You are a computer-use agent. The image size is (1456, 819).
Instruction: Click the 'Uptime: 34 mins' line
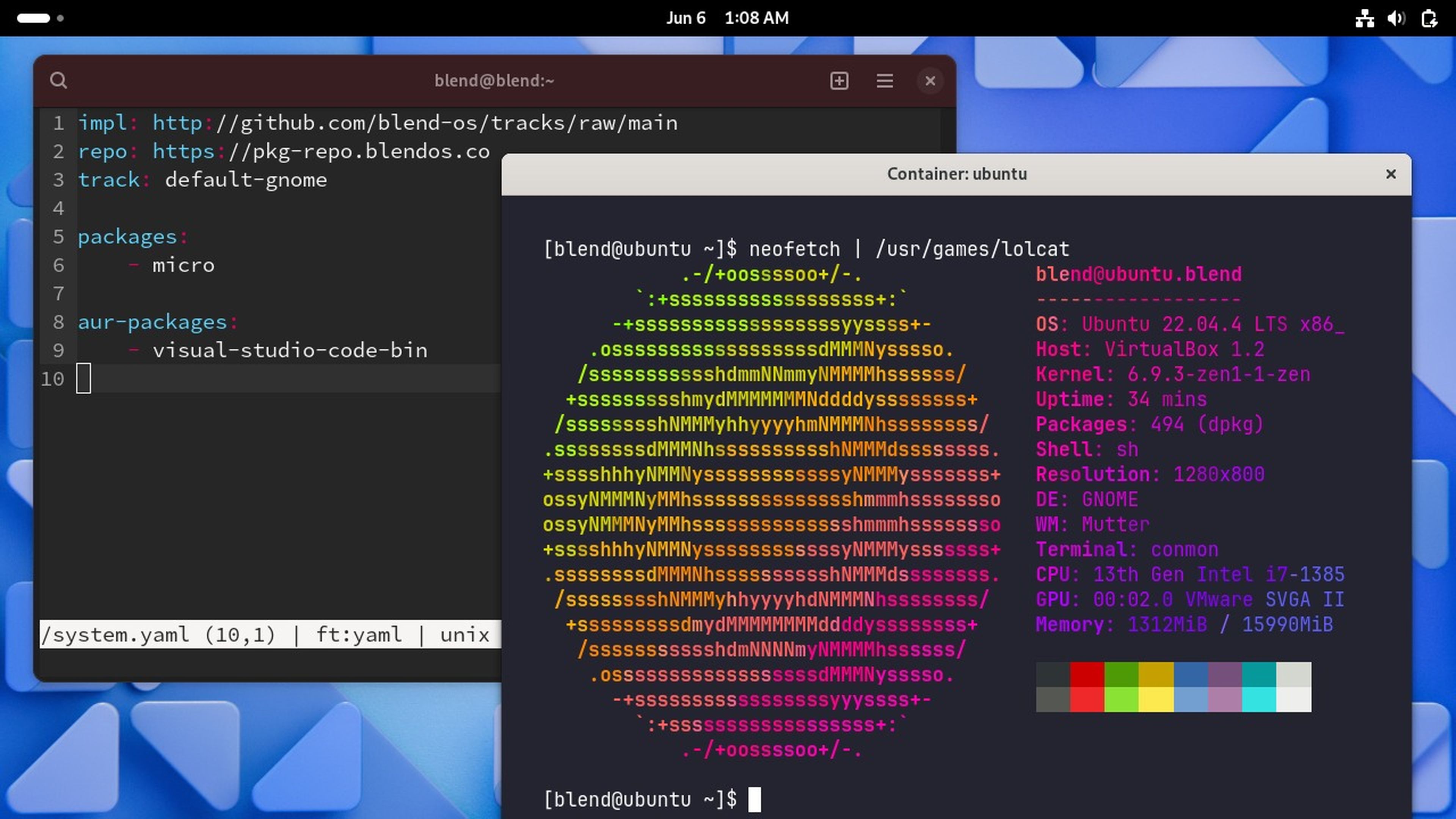coord(1122,400)
